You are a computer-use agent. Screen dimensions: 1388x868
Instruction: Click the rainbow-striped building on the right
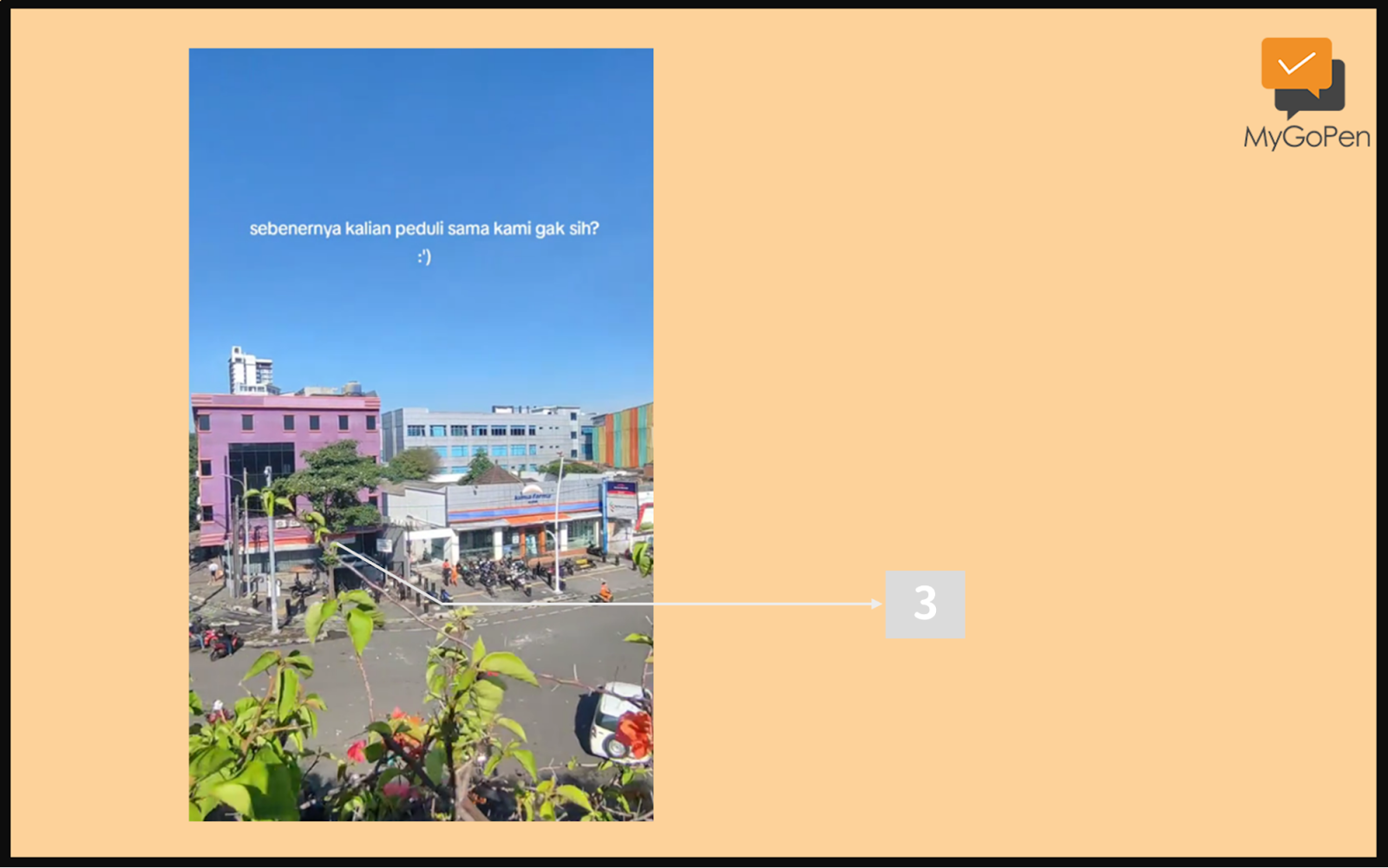tap(623, 436)
